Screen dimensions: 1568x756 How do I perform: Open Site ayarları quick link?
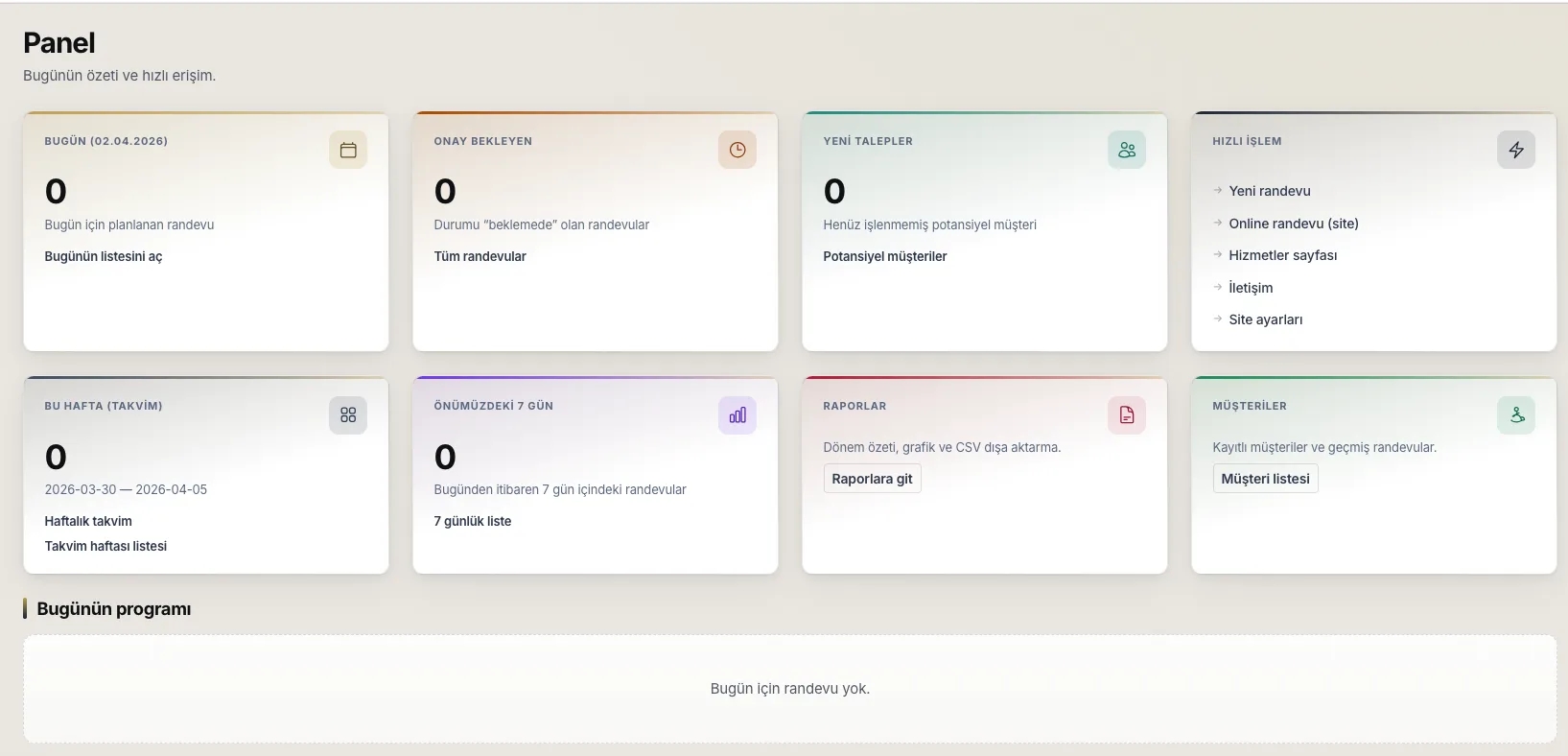coord(1265,319)
